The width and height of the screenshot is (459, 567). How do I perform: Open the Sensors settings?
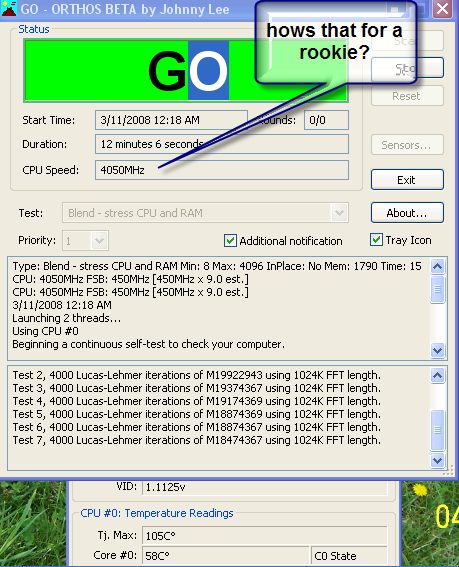click(x=407, y=145)
